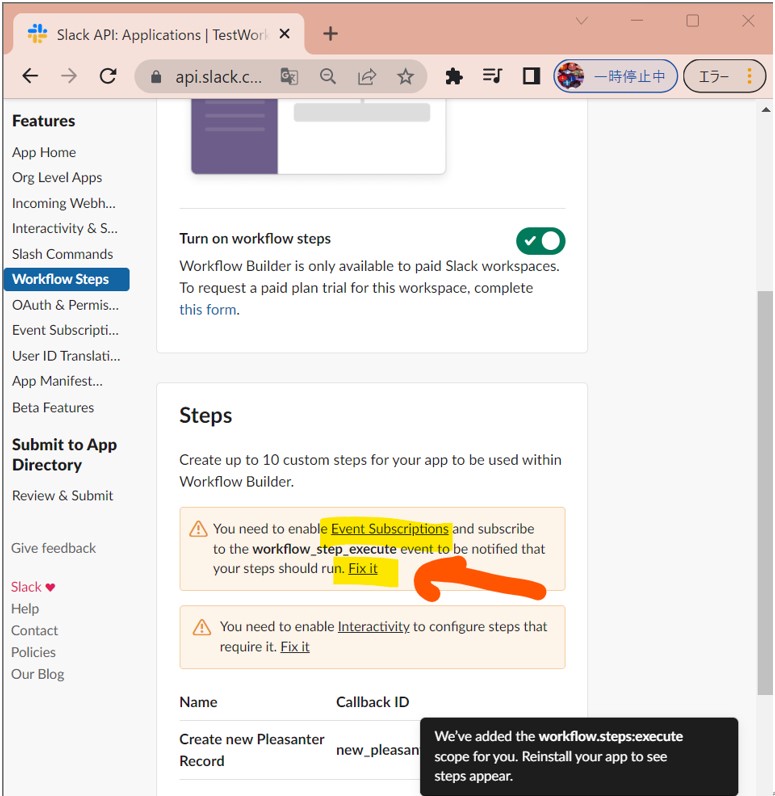The width and height of the screenshot is (775, 796).
Task: Open Event Subscriptions in sidebar
Action: coord(65,330)
